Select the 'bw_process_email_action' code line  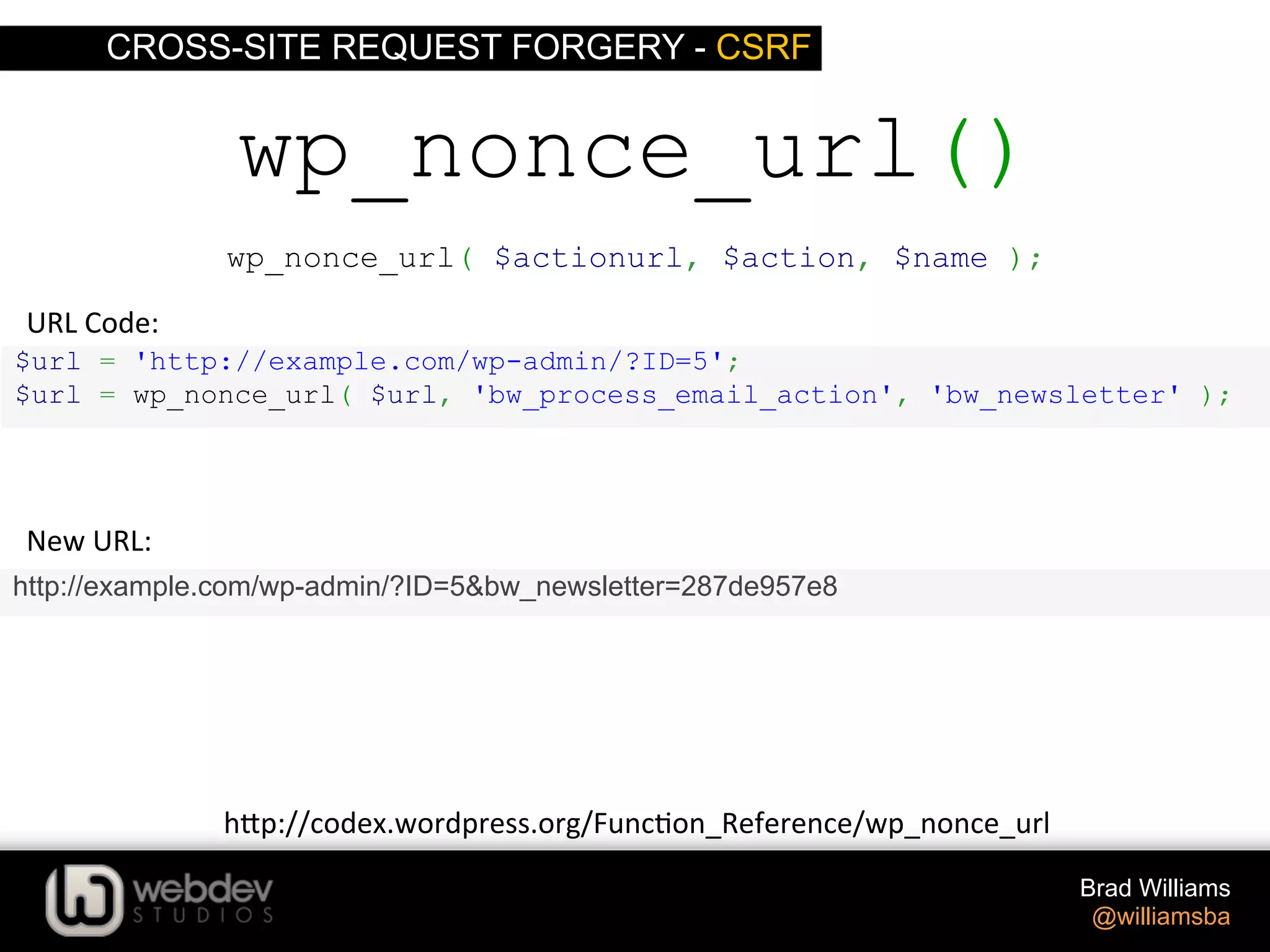tap(623, 395)
